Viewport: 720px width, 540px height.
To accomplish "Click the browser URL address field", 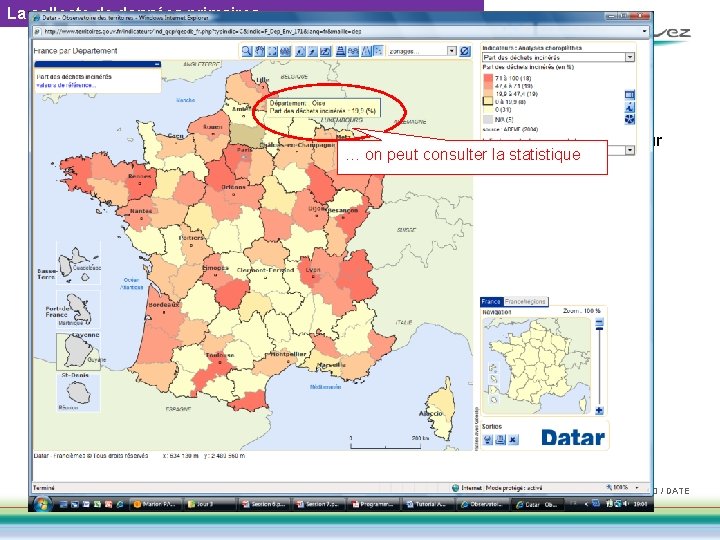I will (x=341, y=31).
